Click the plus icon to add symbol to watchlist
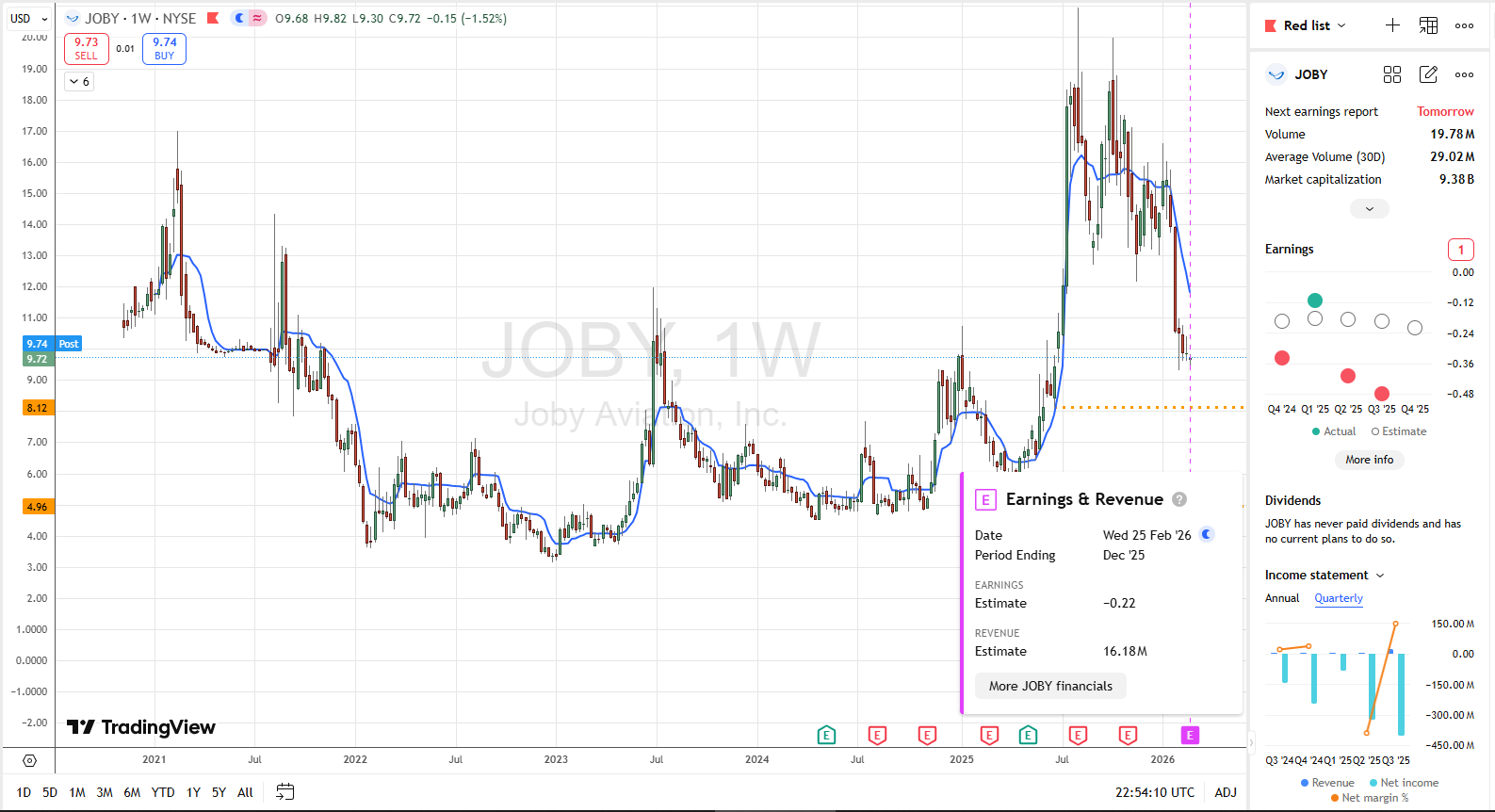This screenshot has width=1495, height=812. pos(1392,25)
